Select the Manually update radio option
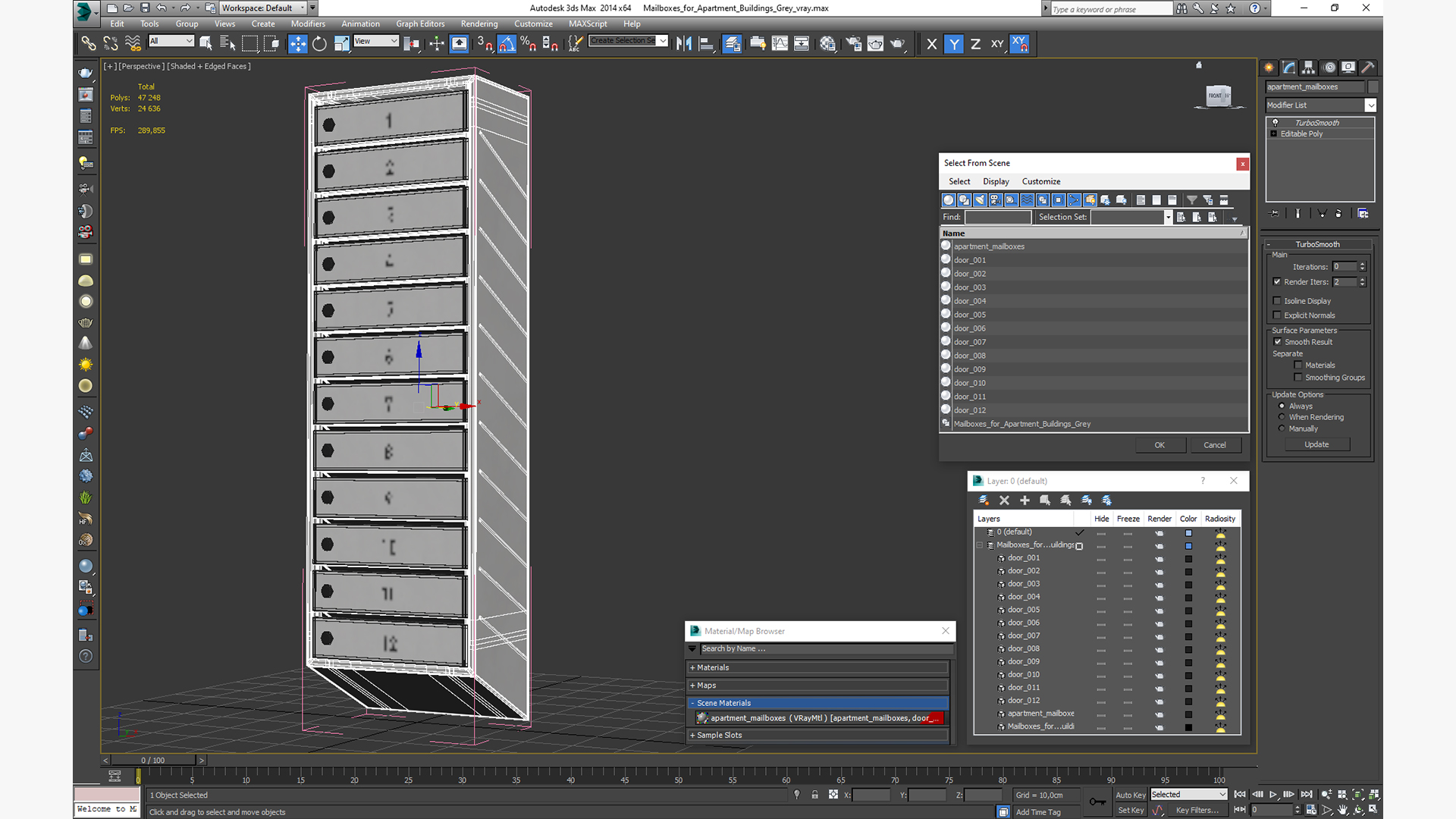The image size is (1456, 819). click(1282, 428)
